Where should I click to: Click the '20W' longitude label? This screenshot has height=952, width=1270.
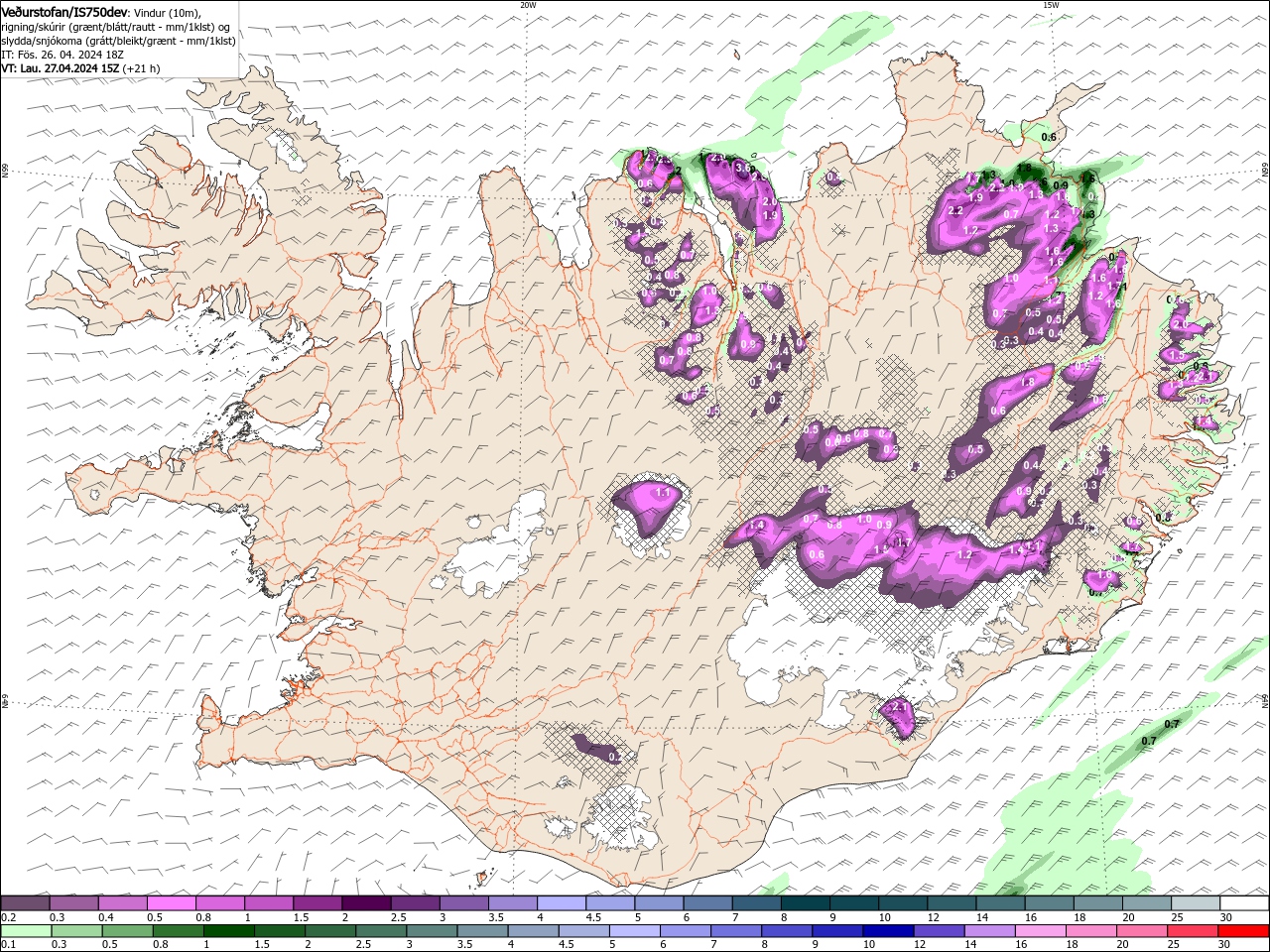pyautogui.click(x=528, y=5)
